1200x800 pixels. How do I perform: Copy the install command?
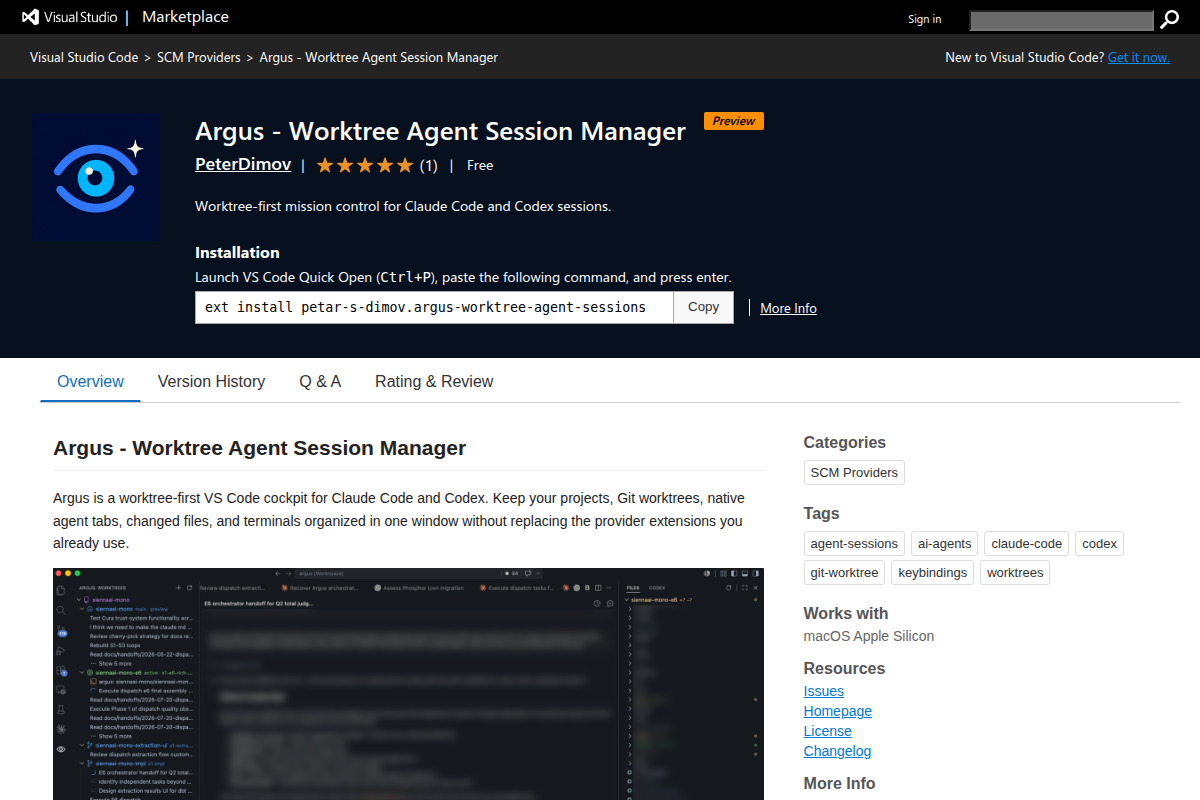(x=704, y=307)
